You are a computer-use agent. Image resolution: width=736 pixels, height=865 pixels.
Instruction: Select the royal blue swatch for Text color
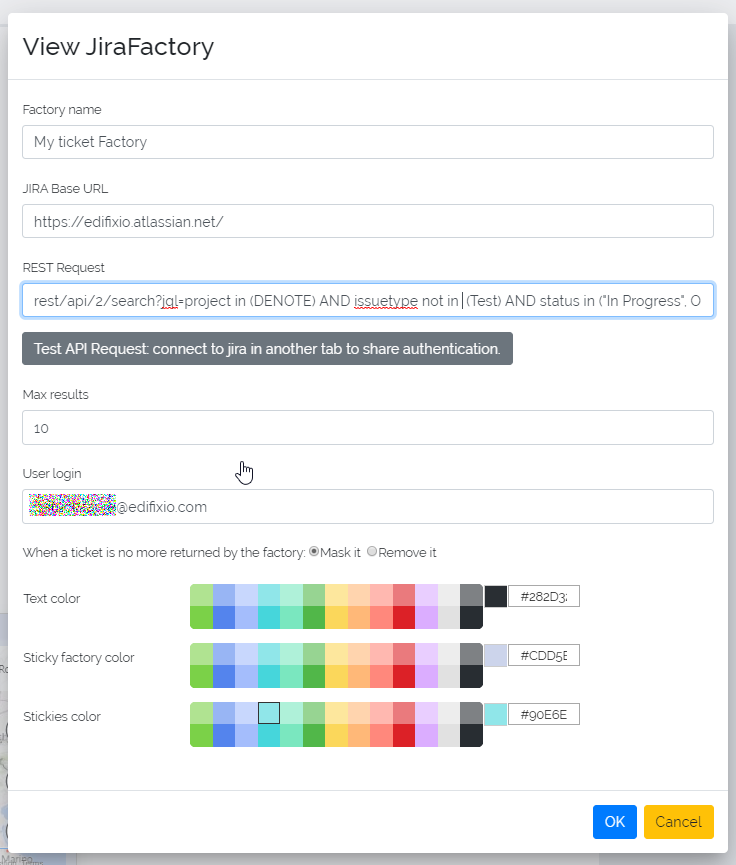pos(224,617)
